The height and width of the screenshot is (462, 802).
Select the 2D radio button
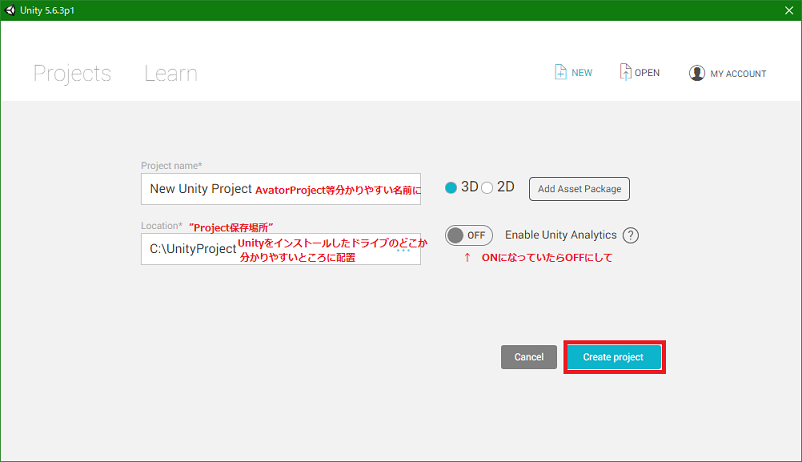click(x=487, y=188)
